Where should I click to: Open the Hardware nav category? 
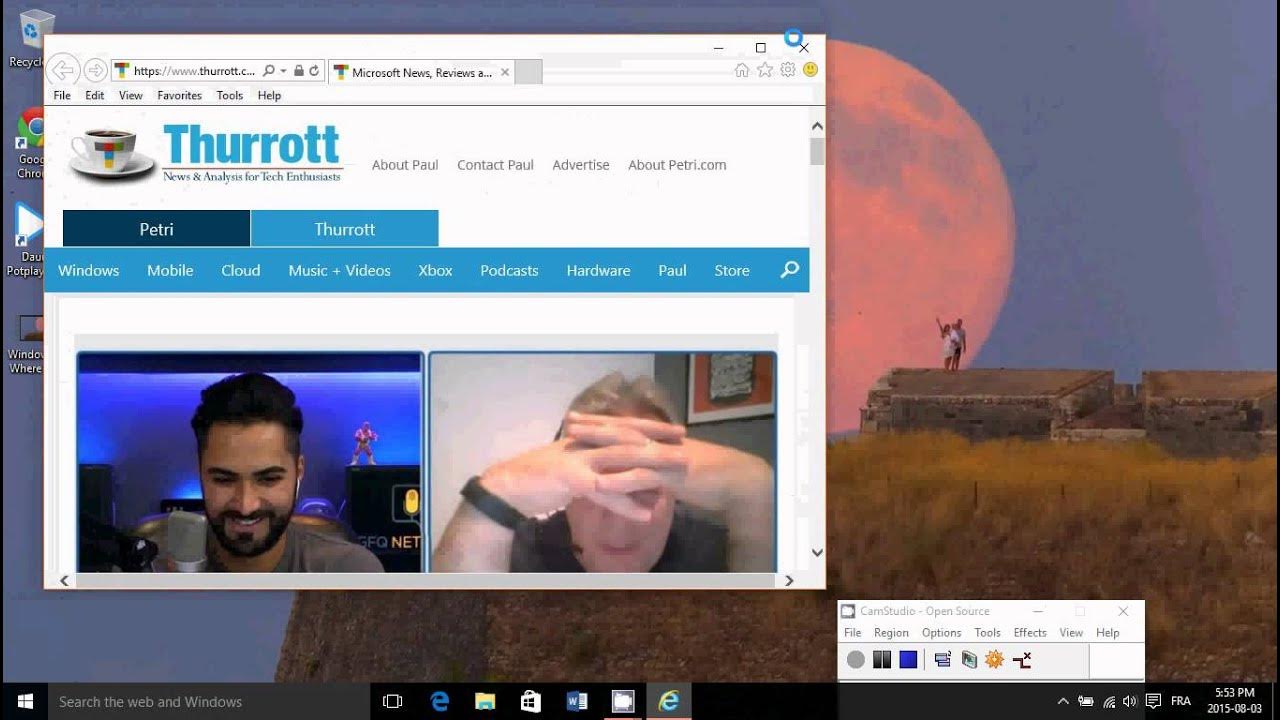click(598, 270)
